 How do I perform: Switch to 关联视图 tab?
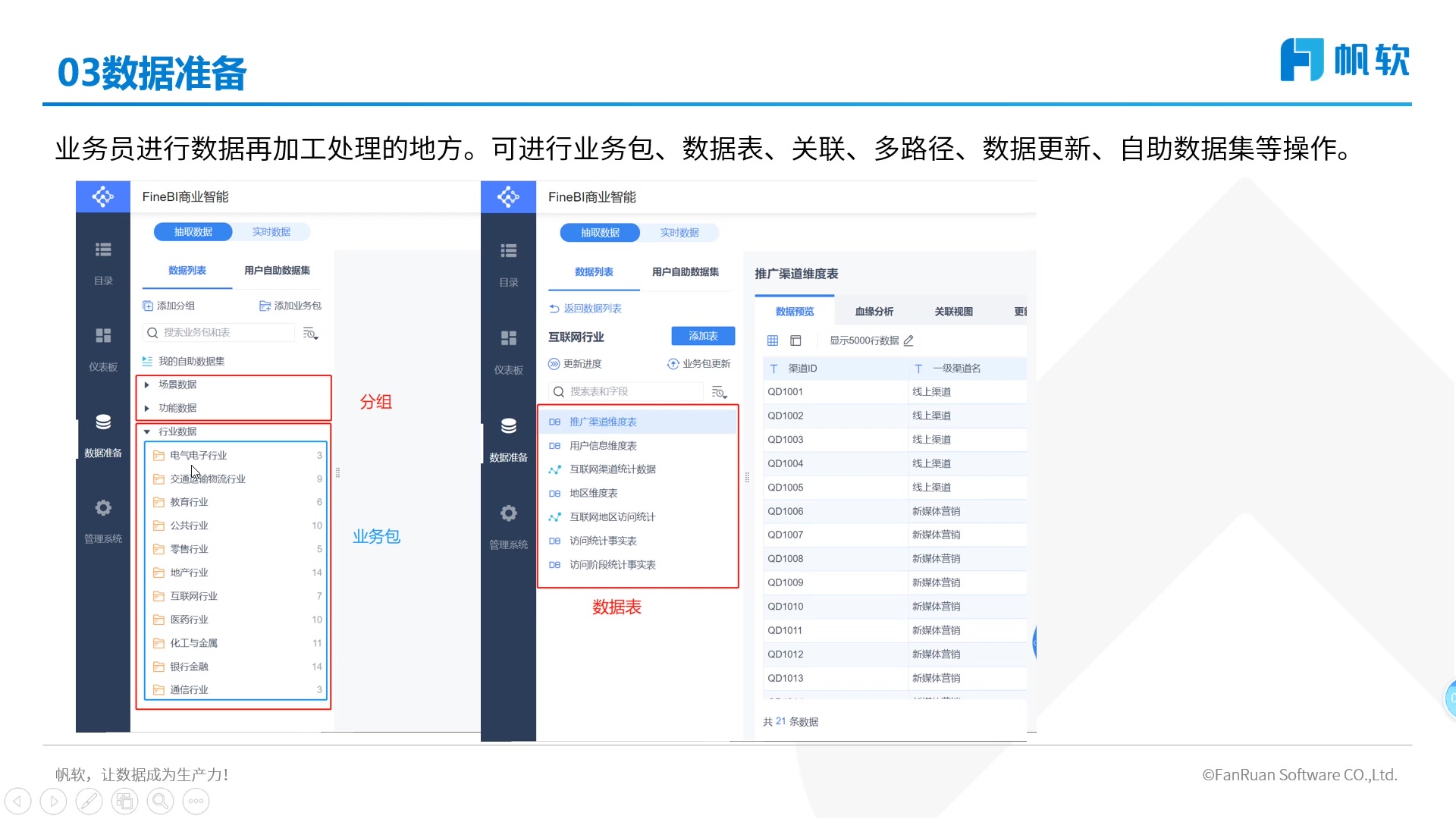point(954,312)
